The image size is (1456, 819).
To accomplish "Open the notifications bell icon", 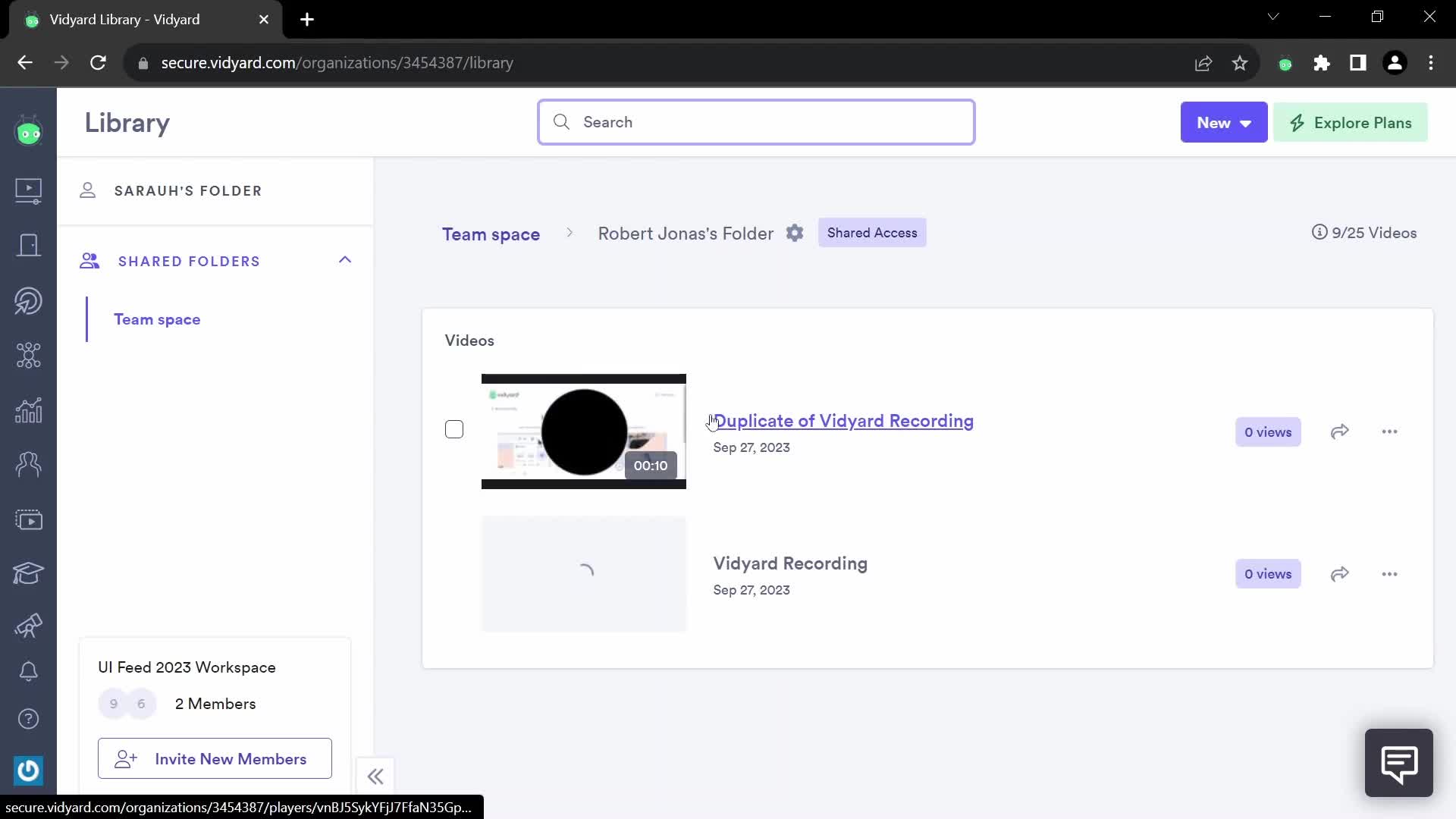I will coord(28,671).
